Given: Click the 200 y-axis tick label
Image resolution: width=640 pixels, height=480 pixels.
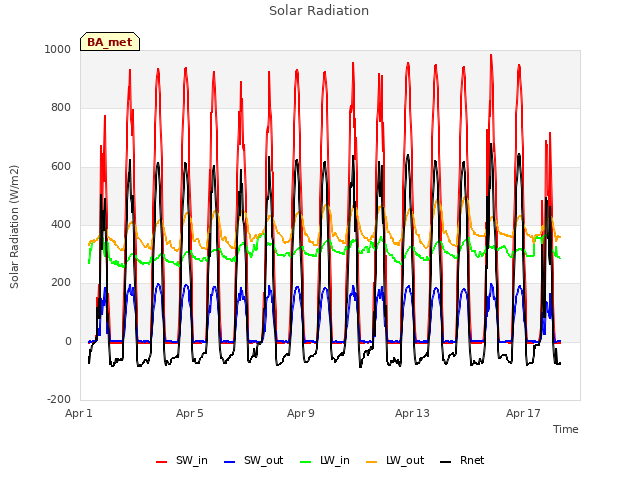Looking at the screenshot, I should (x=61, y=282).
